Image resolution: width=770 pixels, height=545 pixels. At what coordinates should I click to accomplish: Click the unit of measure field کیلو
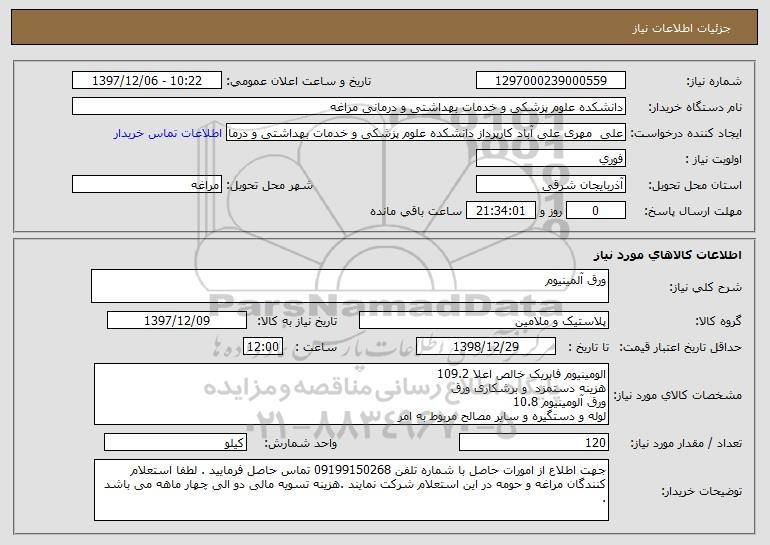pyautogui.click(x=175, y=442)
